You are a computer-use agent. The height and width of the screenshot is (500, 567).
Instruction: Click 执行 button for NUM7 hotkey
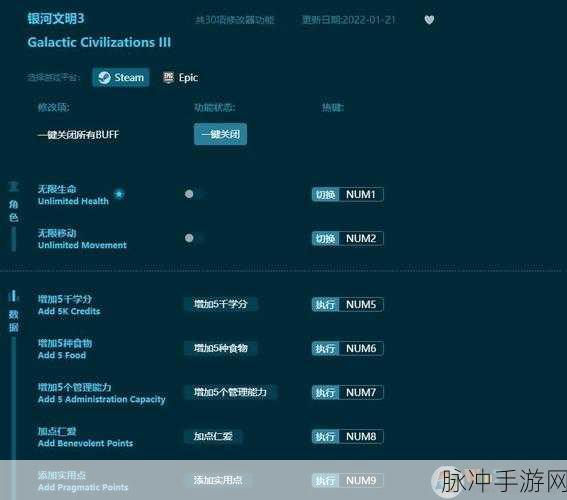click(325, 393)
